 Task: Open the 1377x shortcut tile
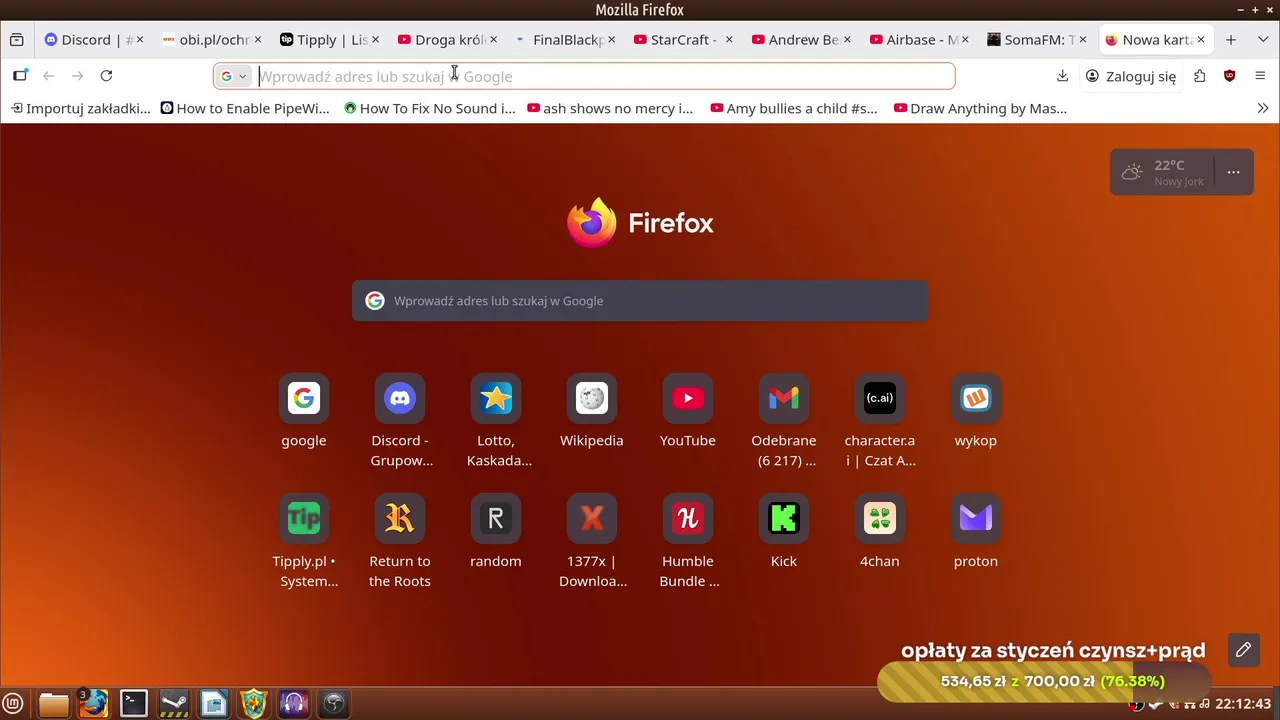(x=592, y=518)
